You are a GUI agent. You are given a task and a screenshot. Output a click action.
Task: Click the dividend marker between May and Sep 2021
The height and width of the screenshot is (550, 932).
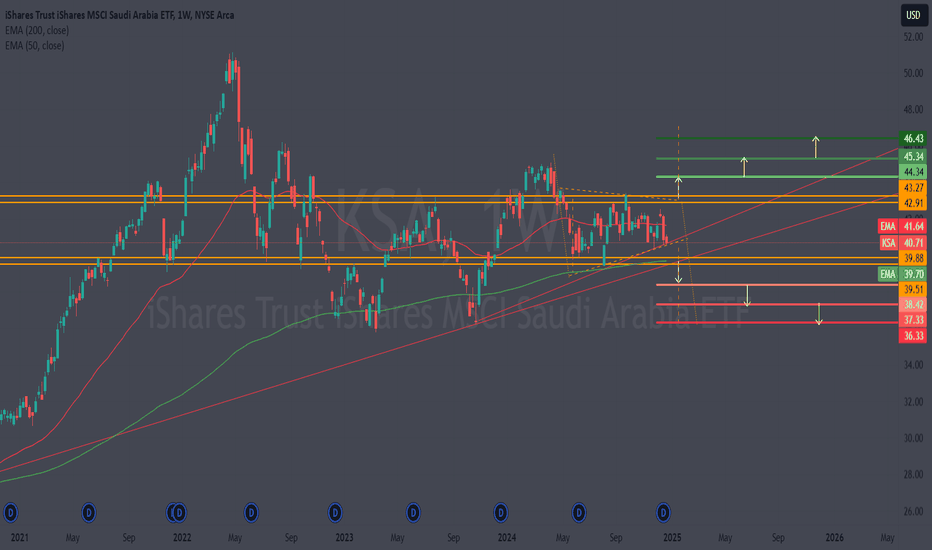click(x=89, y=512)
